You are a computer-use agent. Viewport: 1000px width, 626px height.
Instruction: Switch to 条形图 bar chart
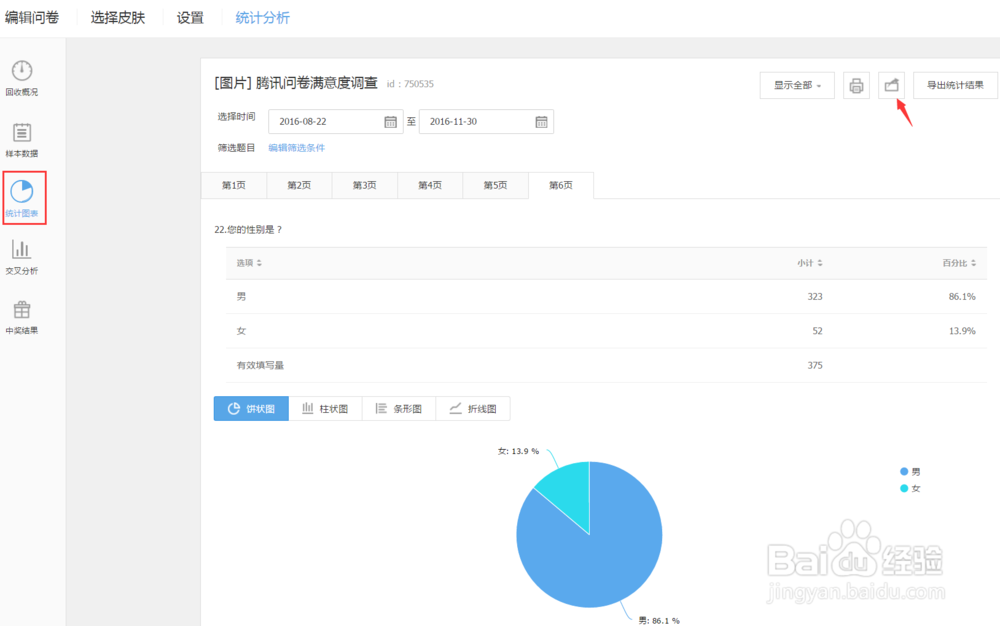coord(399,409)
